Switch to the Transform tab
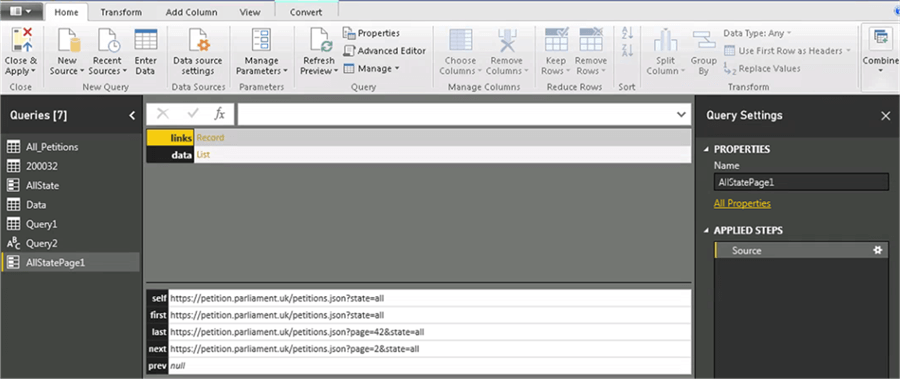 pos(121,12)
